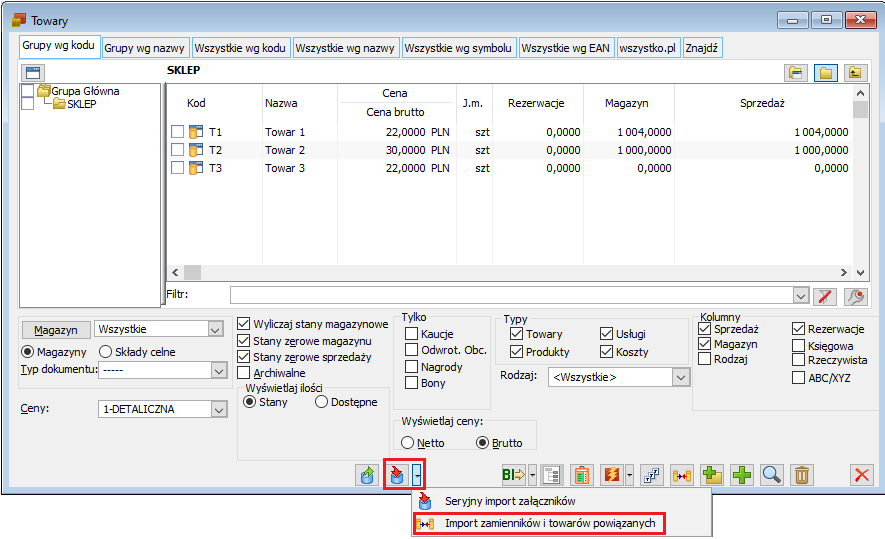Click the lightning bolt operations icon
The height and width of the screenshot is (539, 885).
coord(612,475)
